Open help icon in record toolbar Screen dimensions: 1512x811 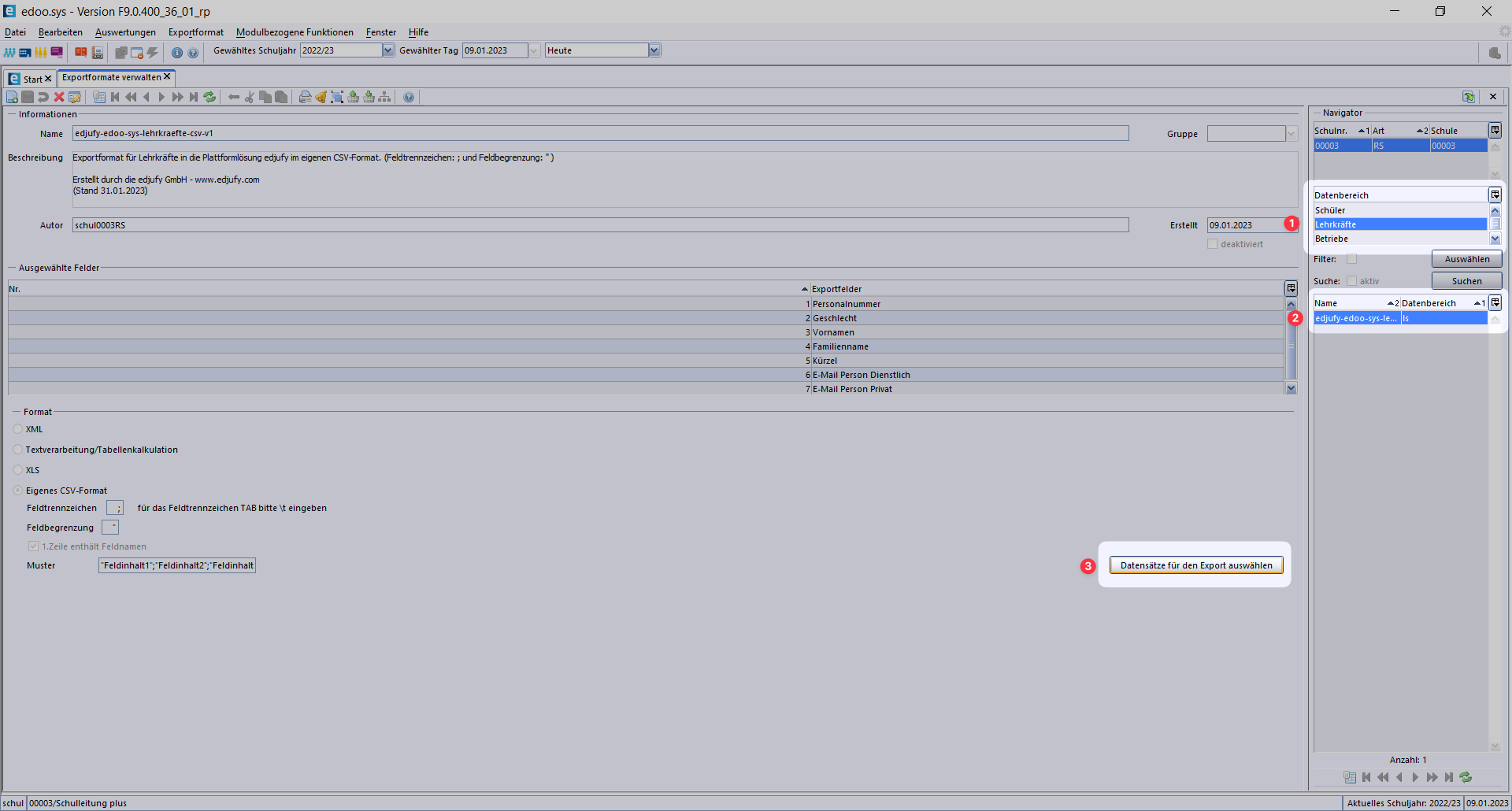pyautogui.click(x=409, y=97)
